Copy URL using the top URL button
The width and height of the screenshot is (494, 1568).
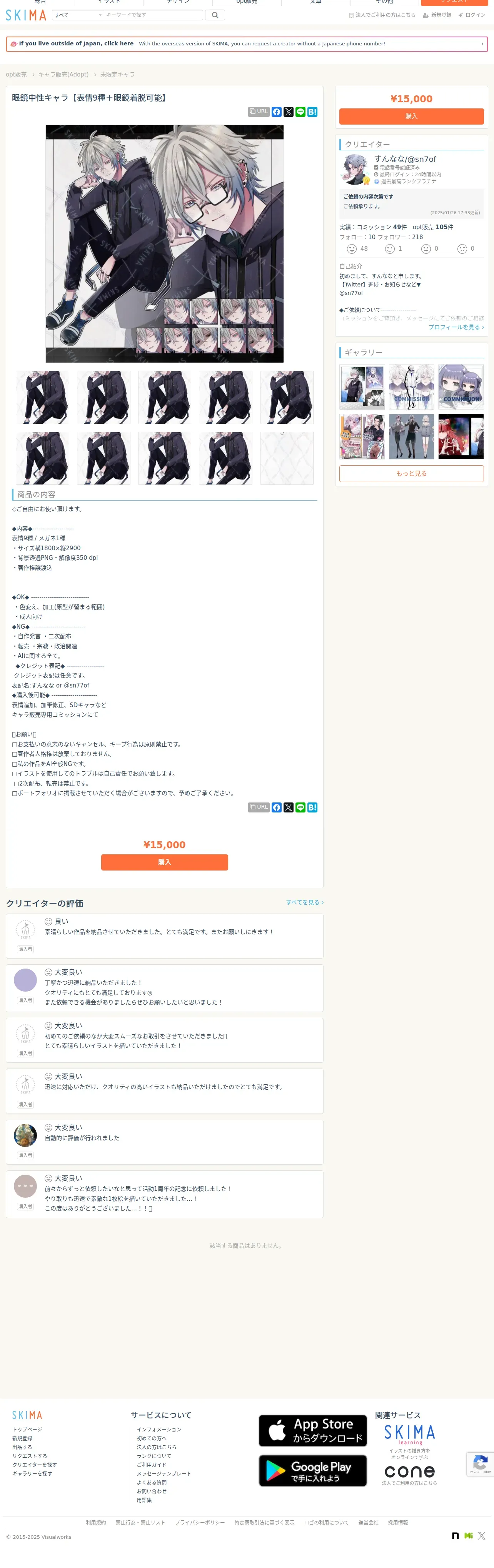coord(259,112)
